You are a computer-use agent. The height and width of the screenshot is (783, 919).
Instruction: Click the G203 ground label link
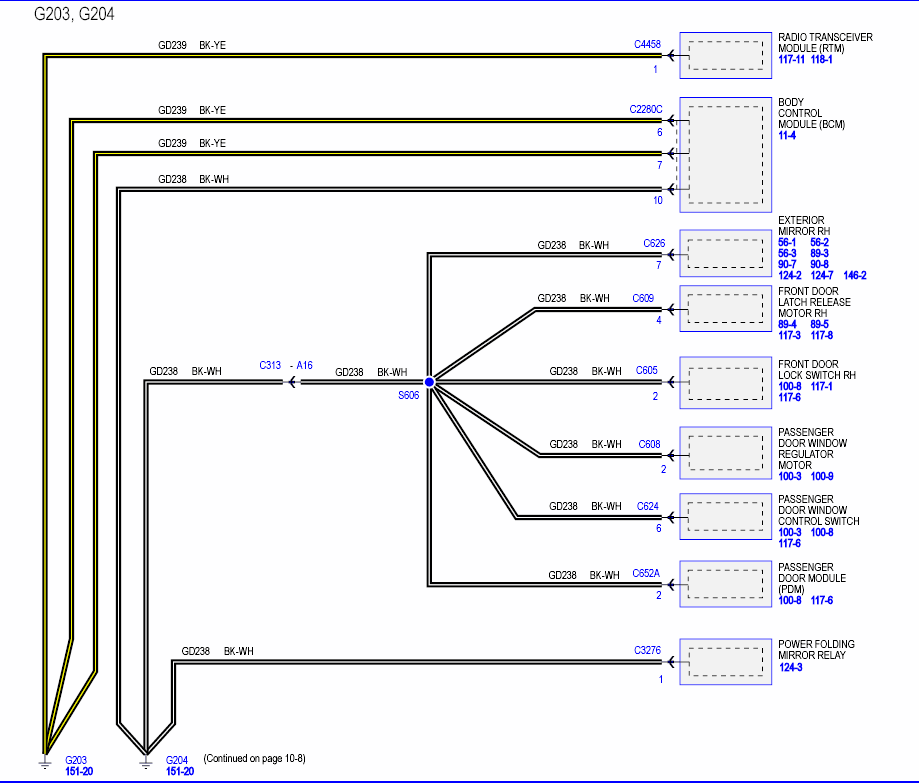(76, 761)
